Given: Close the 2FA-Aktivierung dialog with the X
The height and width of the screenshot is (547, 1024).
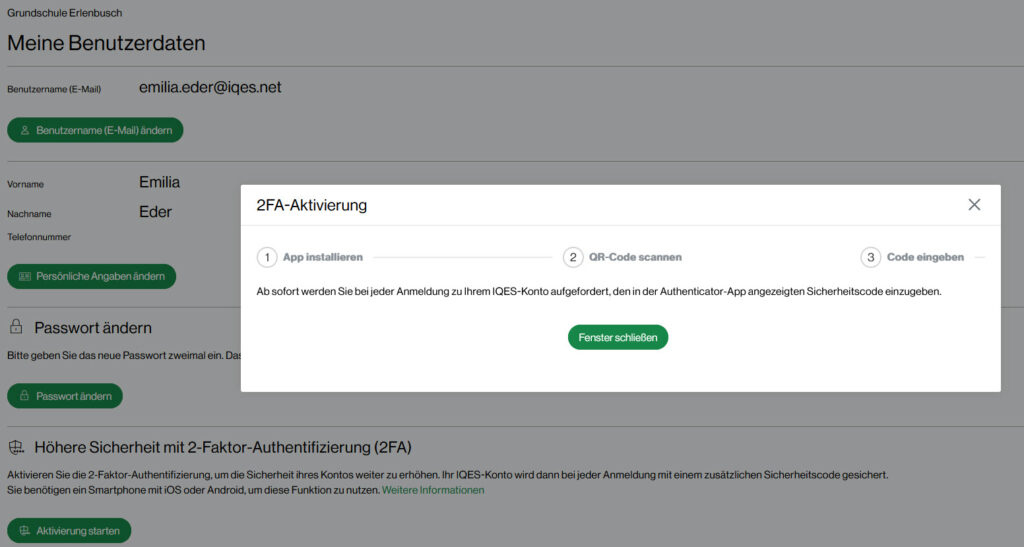Looking at the screenshot, I should click(974, 205).
